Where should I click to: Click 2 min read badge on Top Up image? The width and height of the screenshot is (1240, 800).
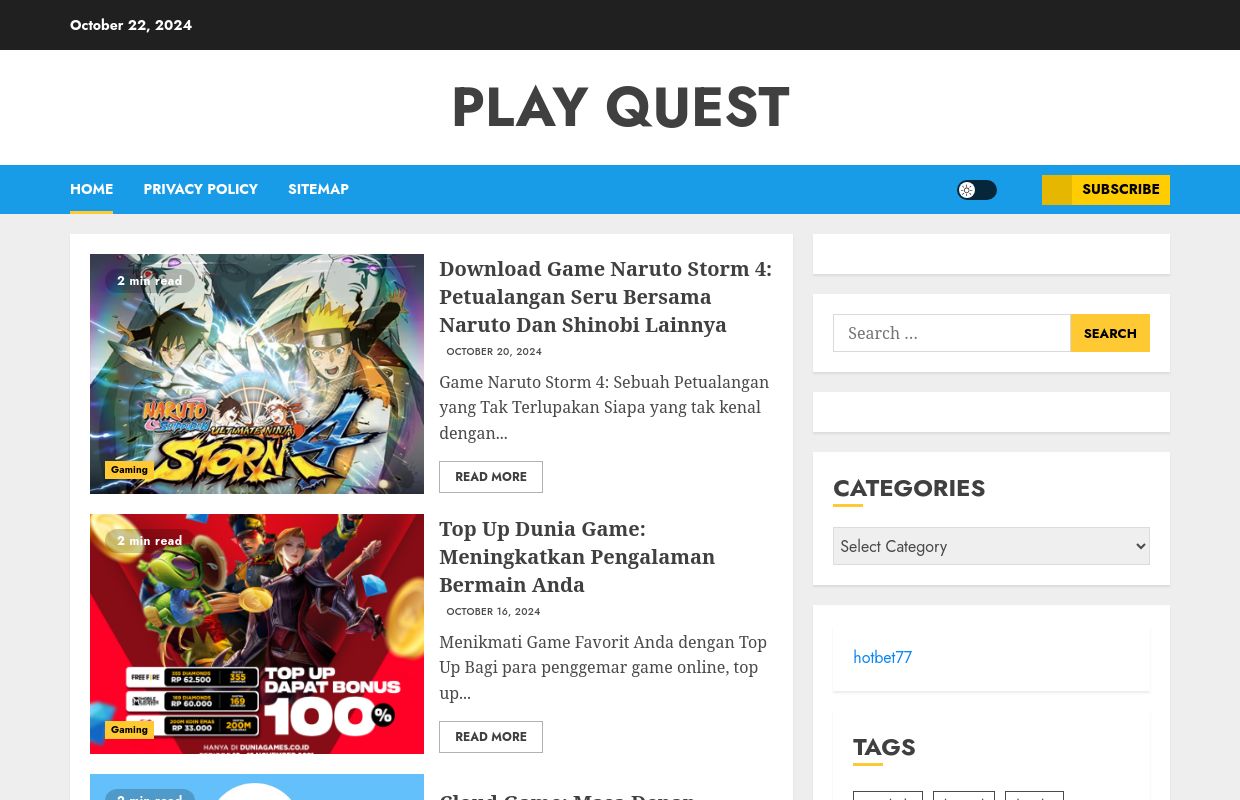(150, 541)
